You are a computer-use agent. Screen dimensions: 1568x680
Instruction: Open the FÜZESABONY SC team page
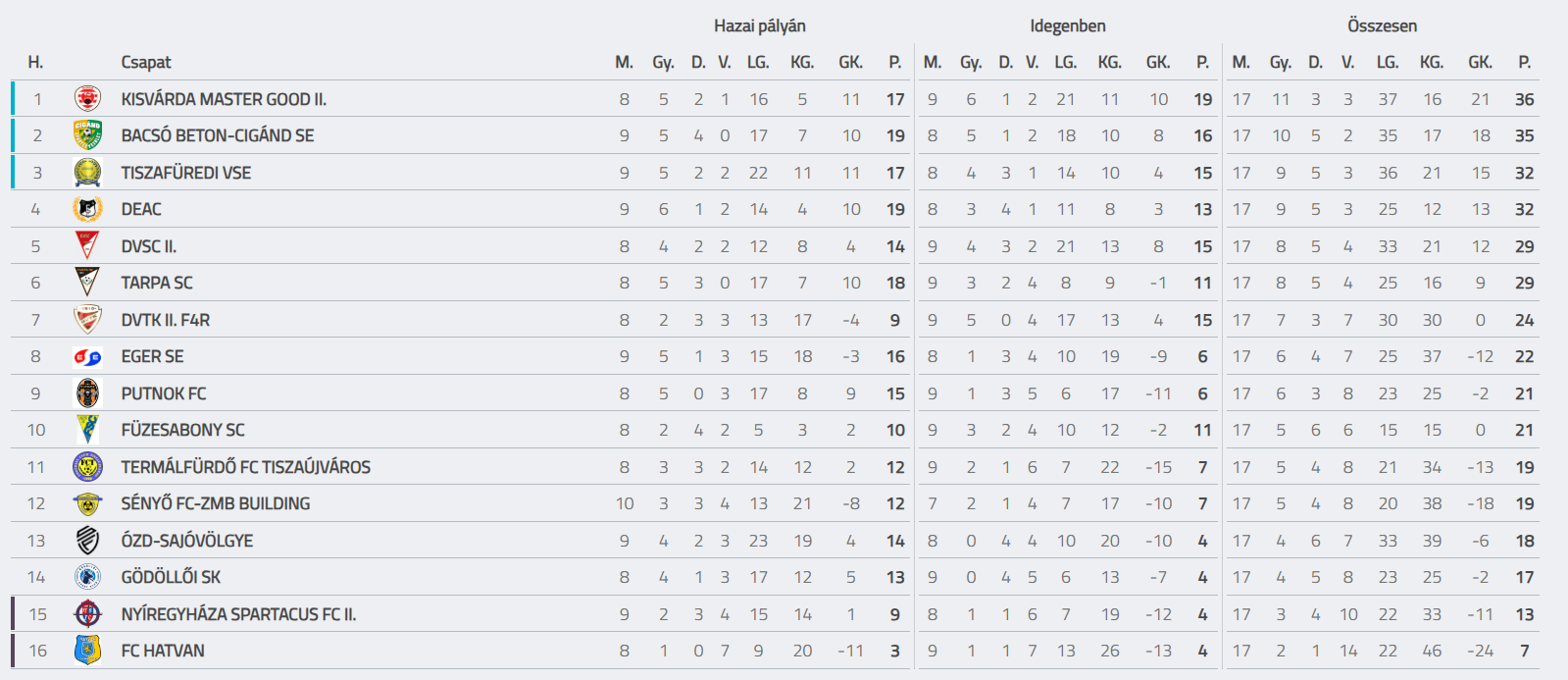pyautogui.click(x=182, y=430)
